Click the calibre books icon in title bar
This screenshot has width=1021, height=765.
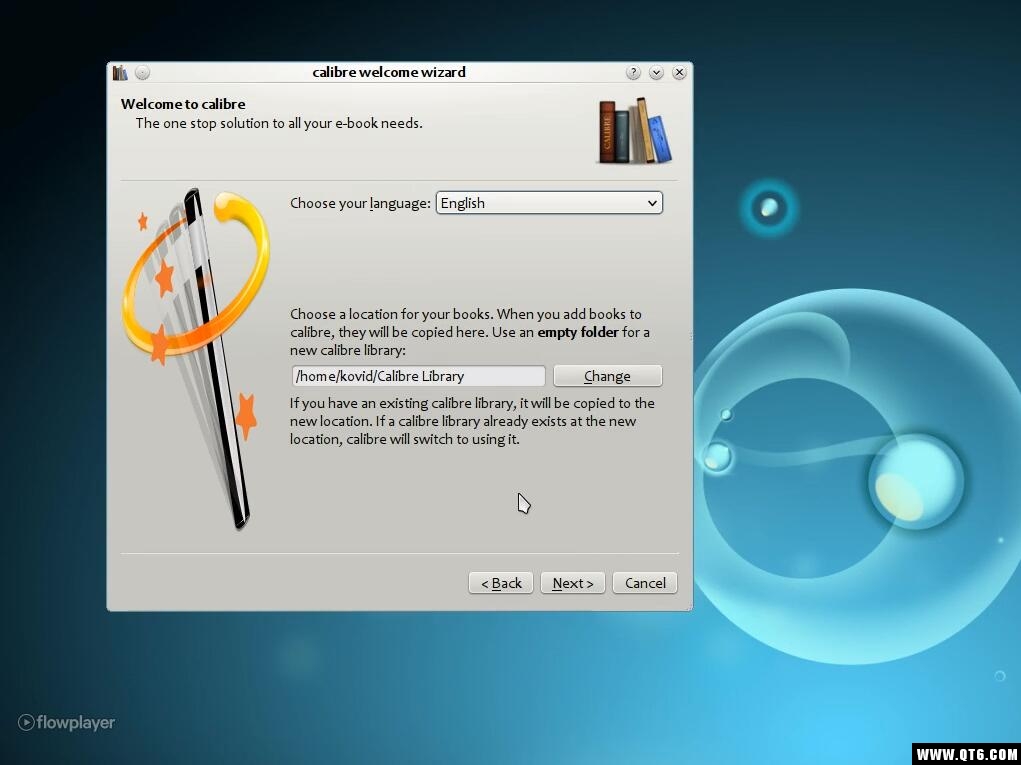[x=120, y=72]
